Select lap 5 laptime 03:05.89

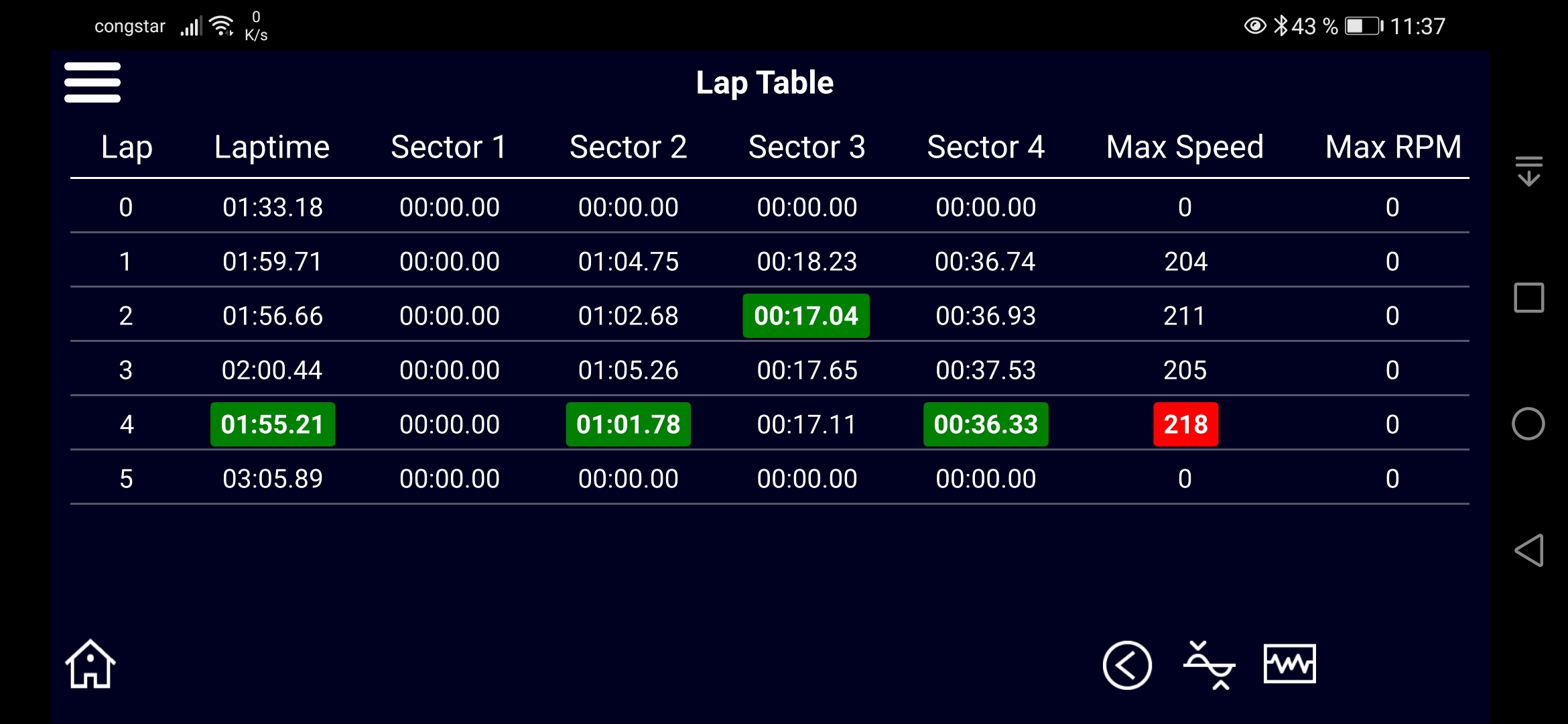[273, 479]
